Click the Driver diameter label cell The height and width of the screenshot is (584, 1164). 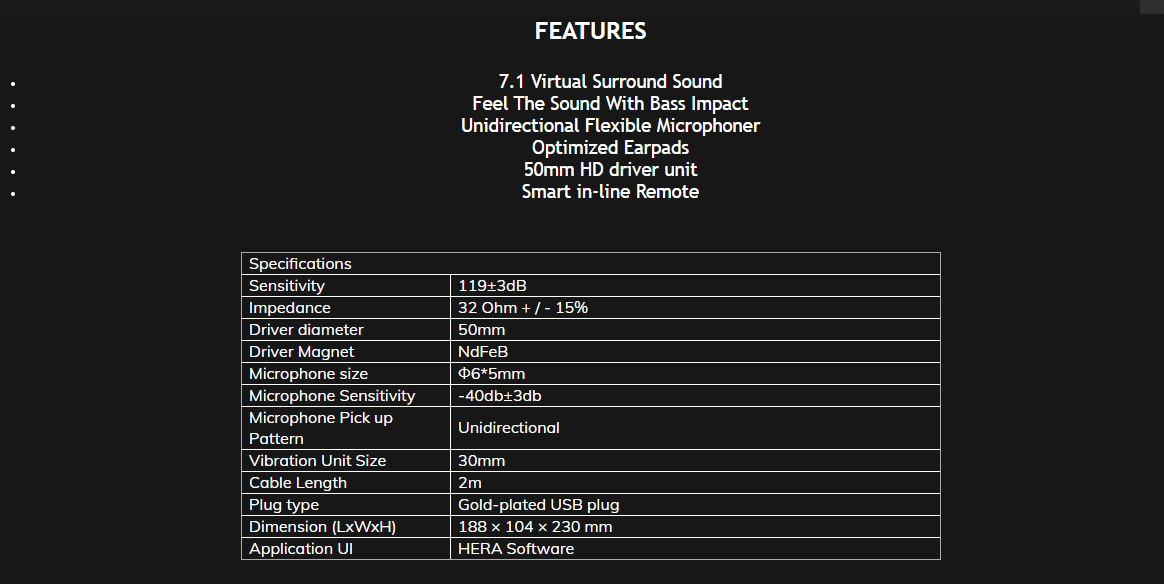coord(346,329)
